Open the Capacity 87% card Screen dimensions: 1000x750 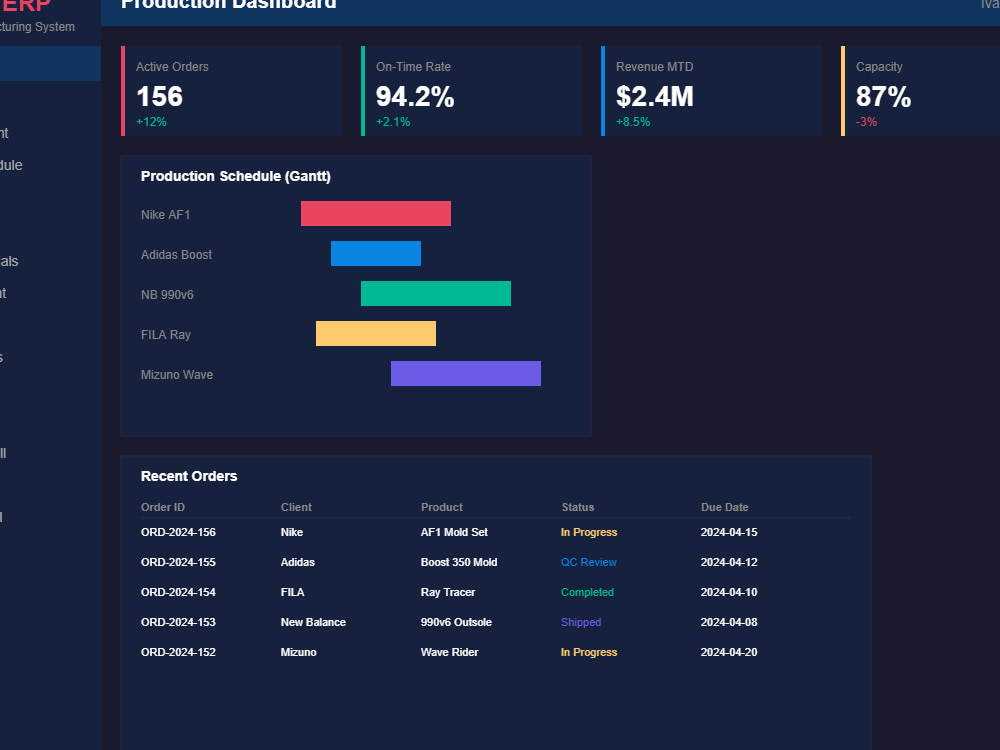pyautogui.click(x=920, y=91)
